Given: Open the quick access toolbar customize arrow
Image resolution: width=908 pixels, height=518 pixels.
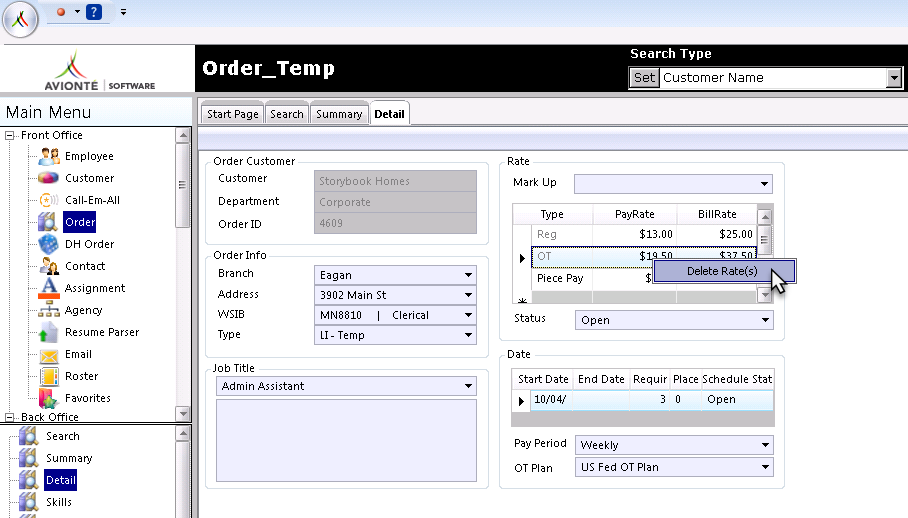Looking at the screenshot, I should tap(123, 12).
